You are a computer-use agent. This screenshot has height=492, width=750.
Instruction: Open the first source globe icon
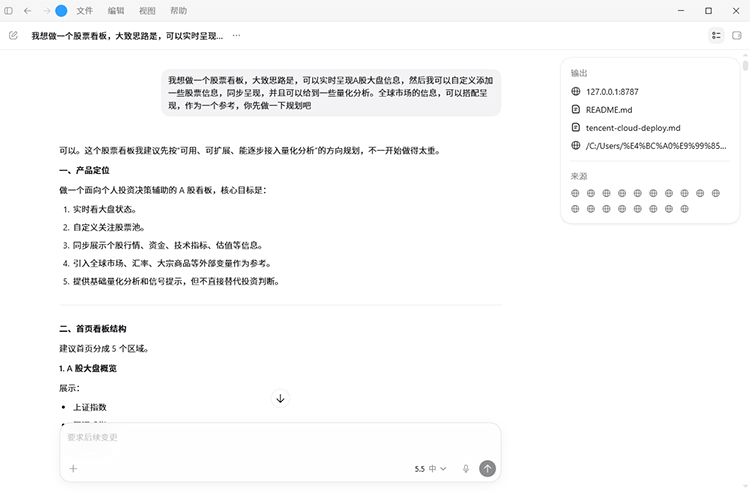pyautogui.click(x=575, y=193)
